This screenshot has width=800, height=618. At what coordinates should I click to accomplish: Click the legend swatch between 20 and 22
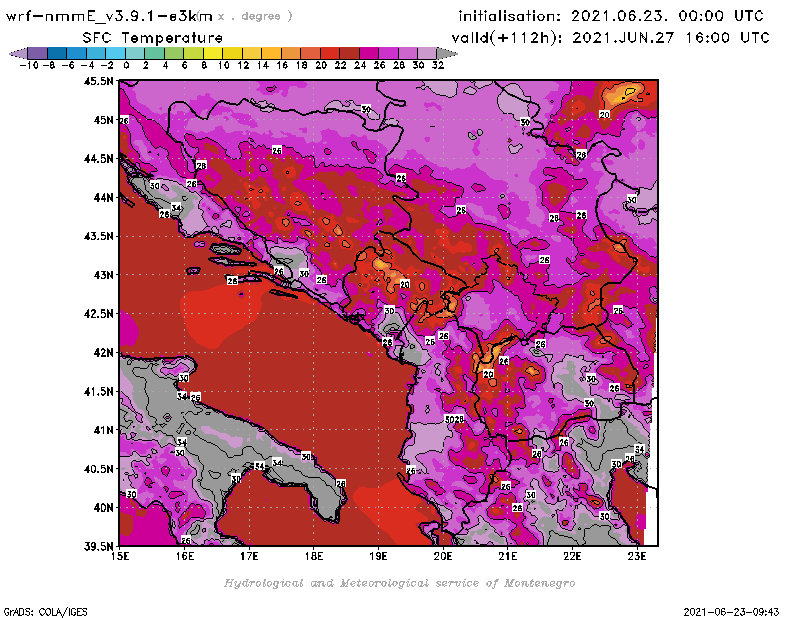(330, 53)
